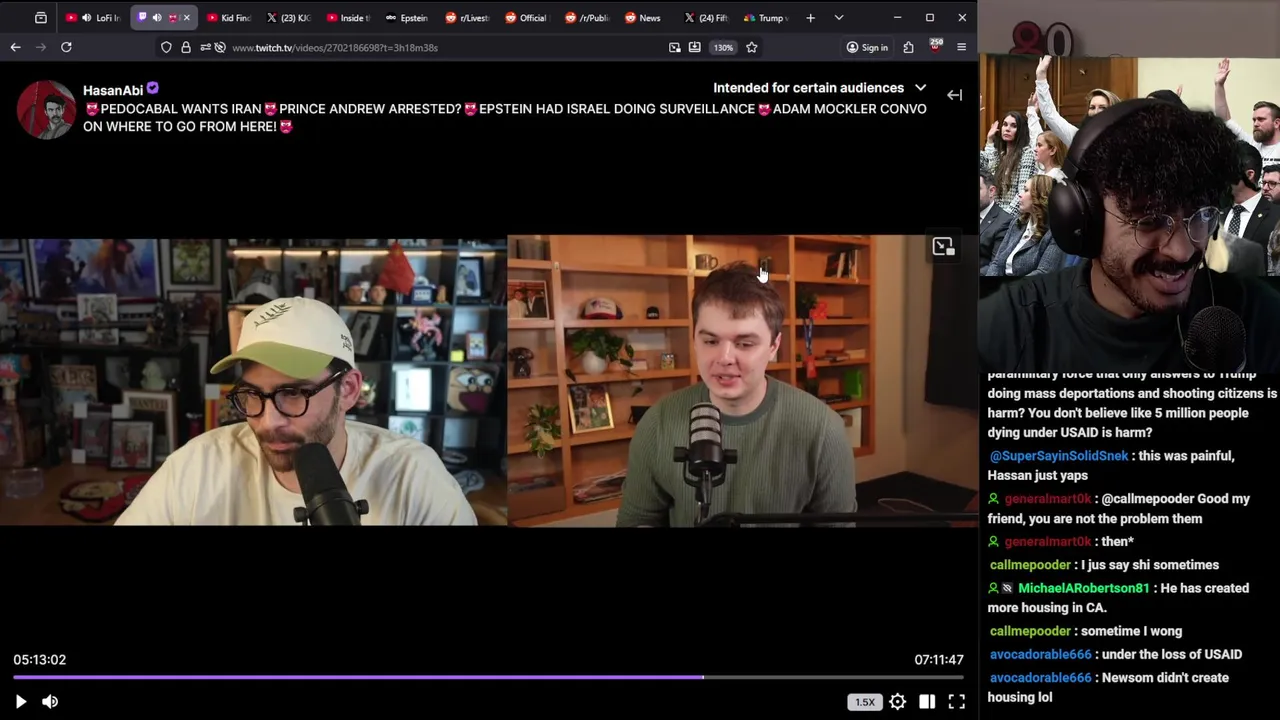Play the Twitch video
Image resolution: width=1280 pixels, height=720 pixels.
coord(20,702)
